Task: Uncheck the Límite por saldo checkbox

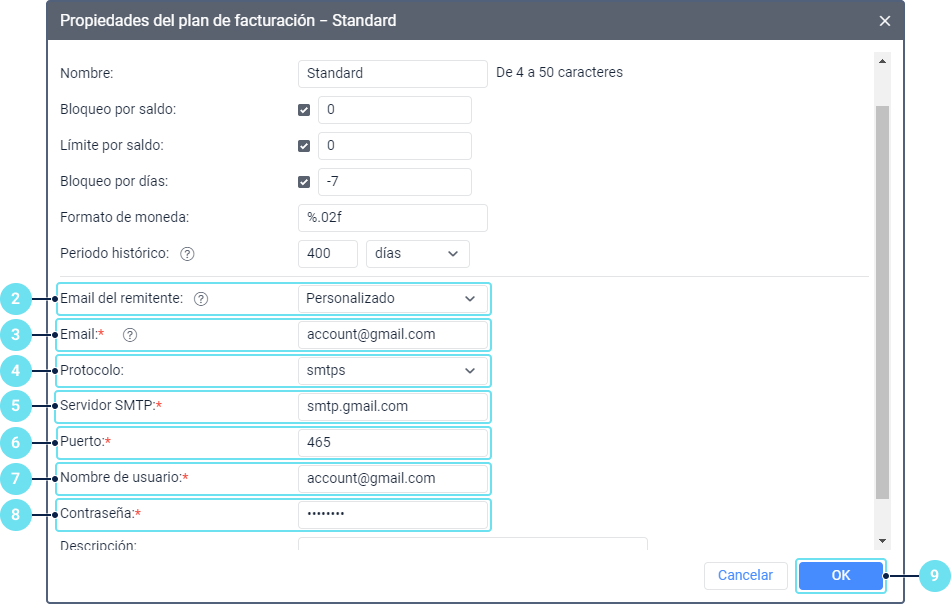Action: pyautogui.click(x=304, y=146)
